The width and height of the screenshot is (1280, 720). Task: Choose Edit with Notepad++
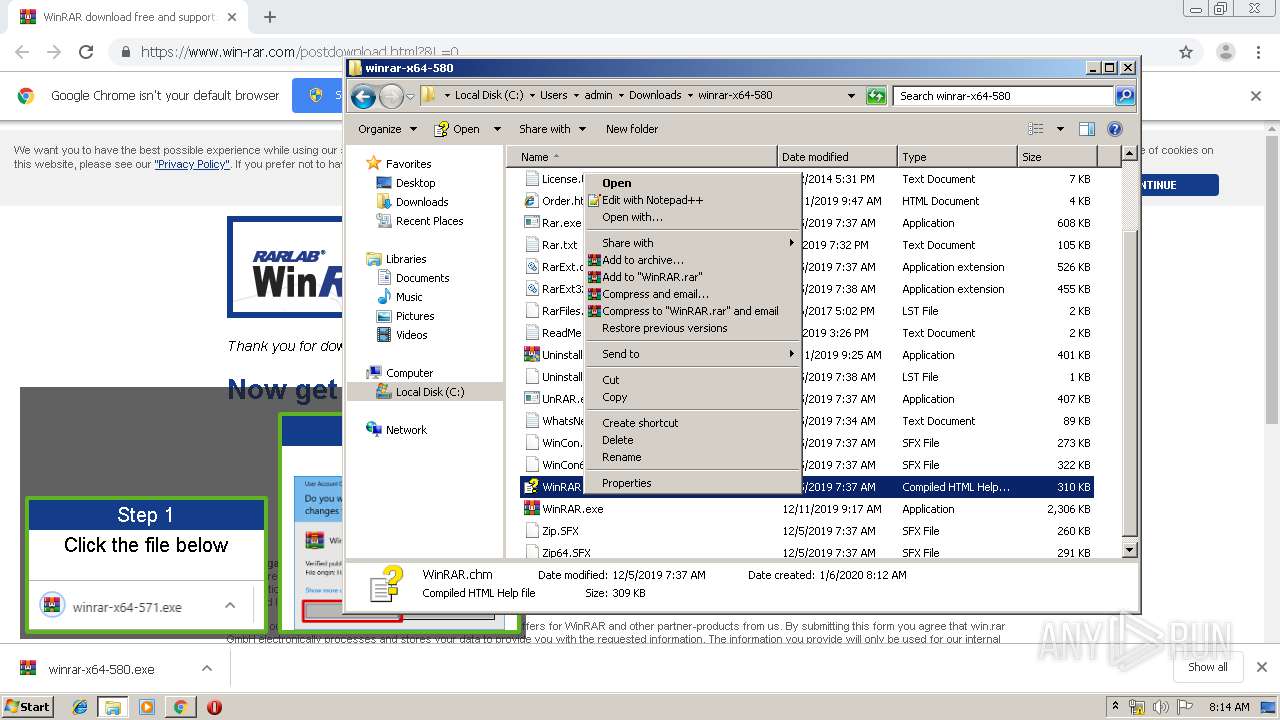point(692,200)
